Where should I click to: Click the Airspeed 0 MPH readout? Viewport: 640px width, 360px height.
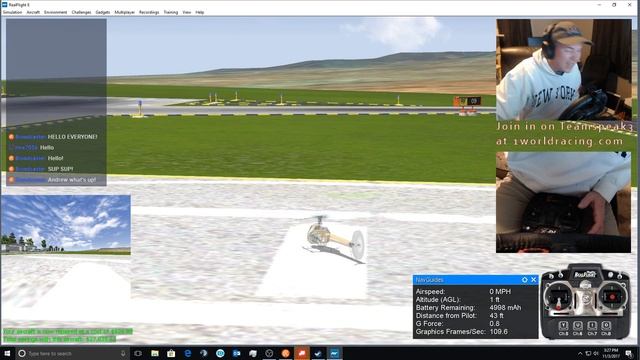(x=500, y=291)
